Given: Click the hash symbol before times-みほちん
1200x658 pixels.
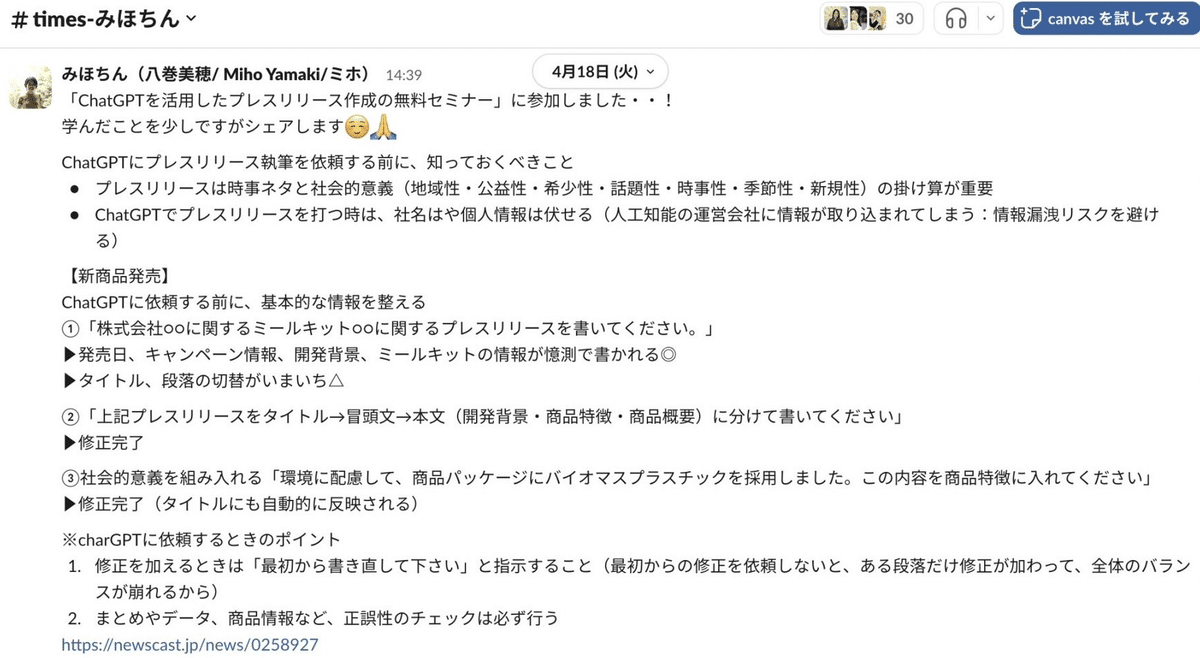Looking at the screenshot, I should [17, 19].
